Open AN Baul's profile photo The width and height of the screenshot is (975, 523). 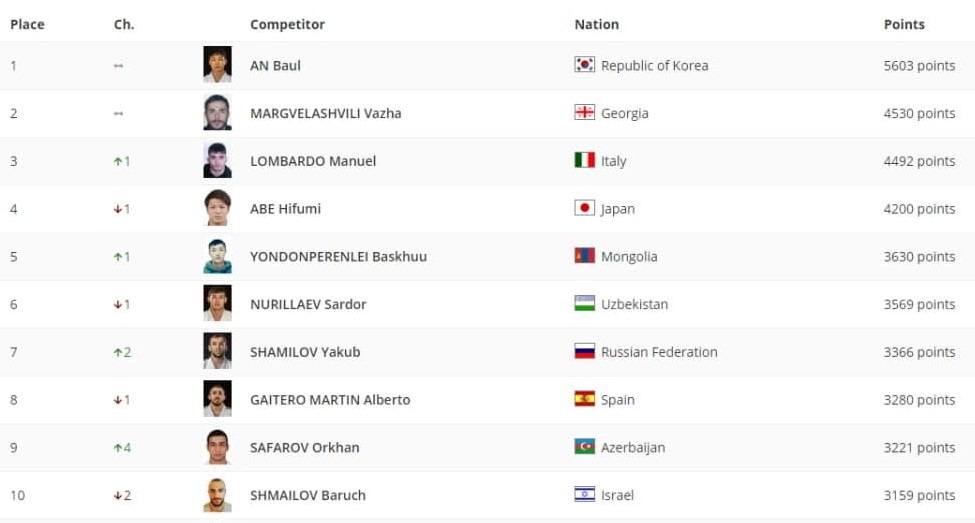coord(217,65)
